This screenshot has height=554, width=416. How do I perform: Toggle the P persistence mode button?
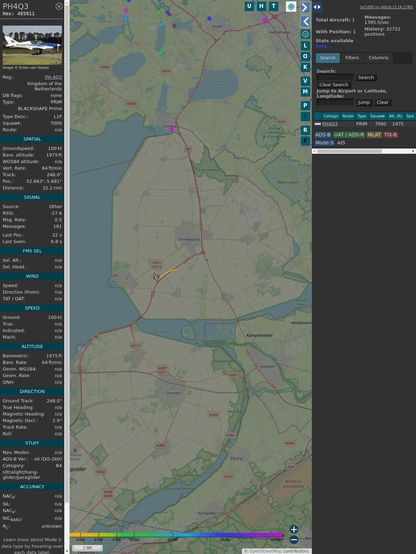(x=305, y=105)
